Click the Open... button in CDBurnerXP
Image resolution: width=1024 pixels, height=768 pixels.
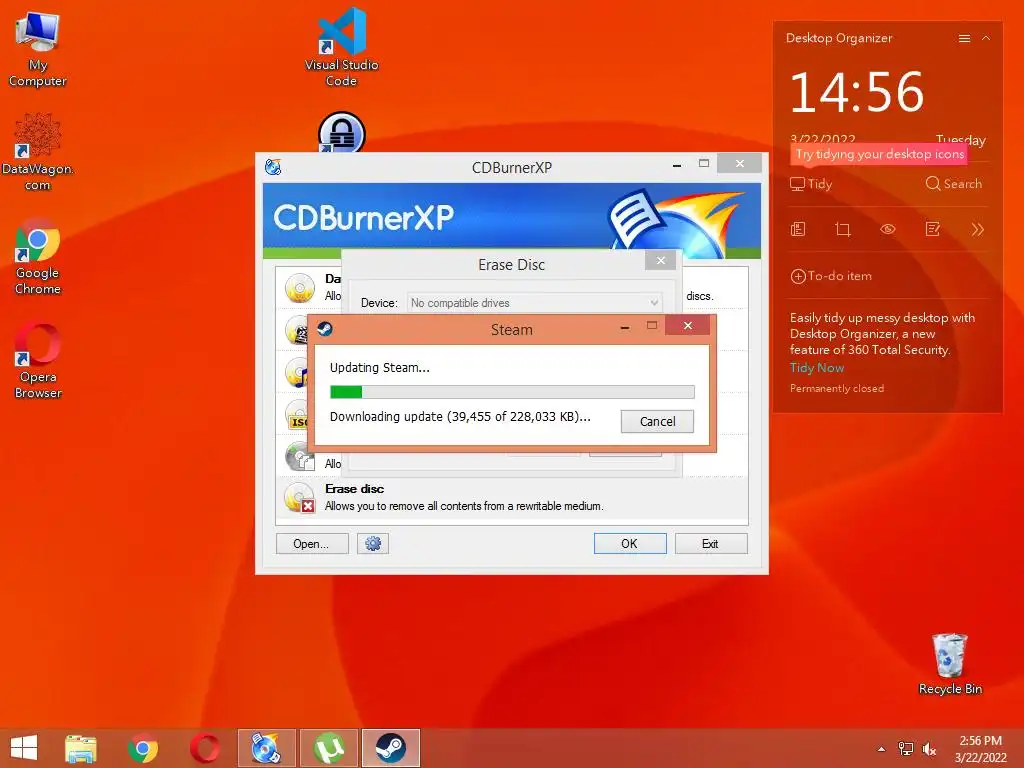312,543
